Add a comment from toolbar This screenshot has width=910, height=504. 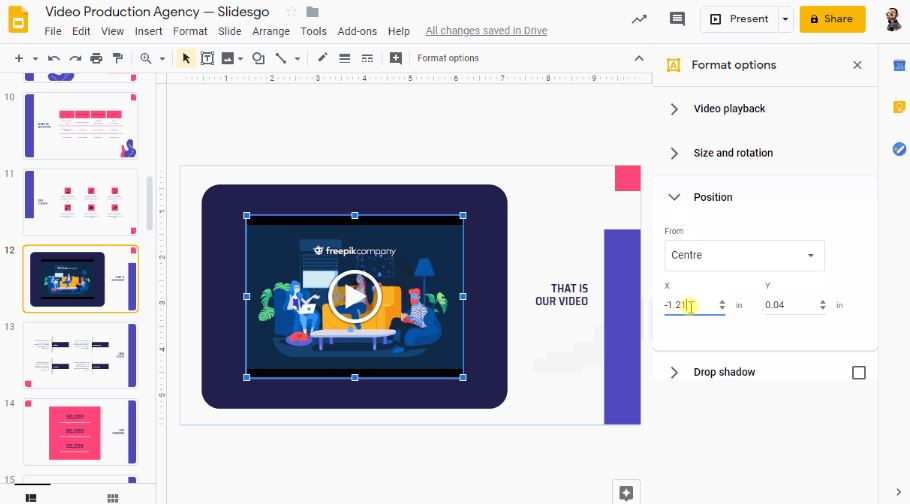(x=396, y=58)
